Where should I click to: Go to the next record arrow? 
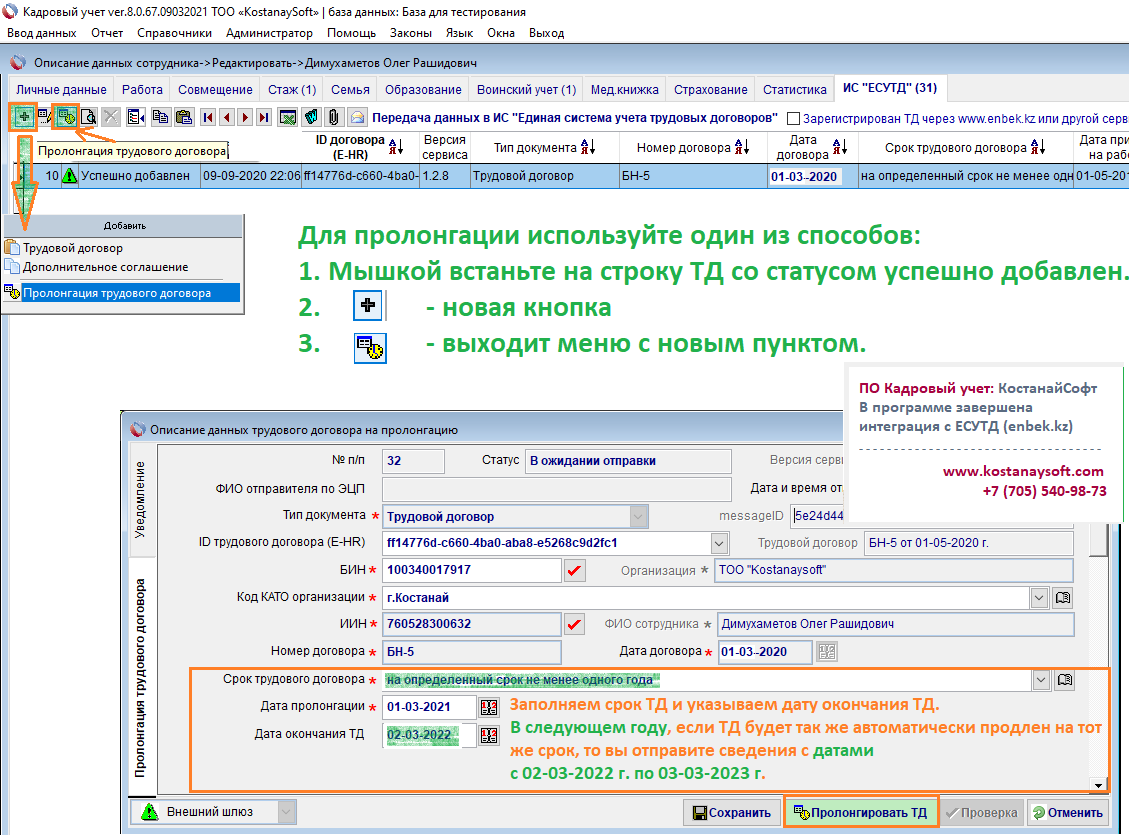[246, 117]
